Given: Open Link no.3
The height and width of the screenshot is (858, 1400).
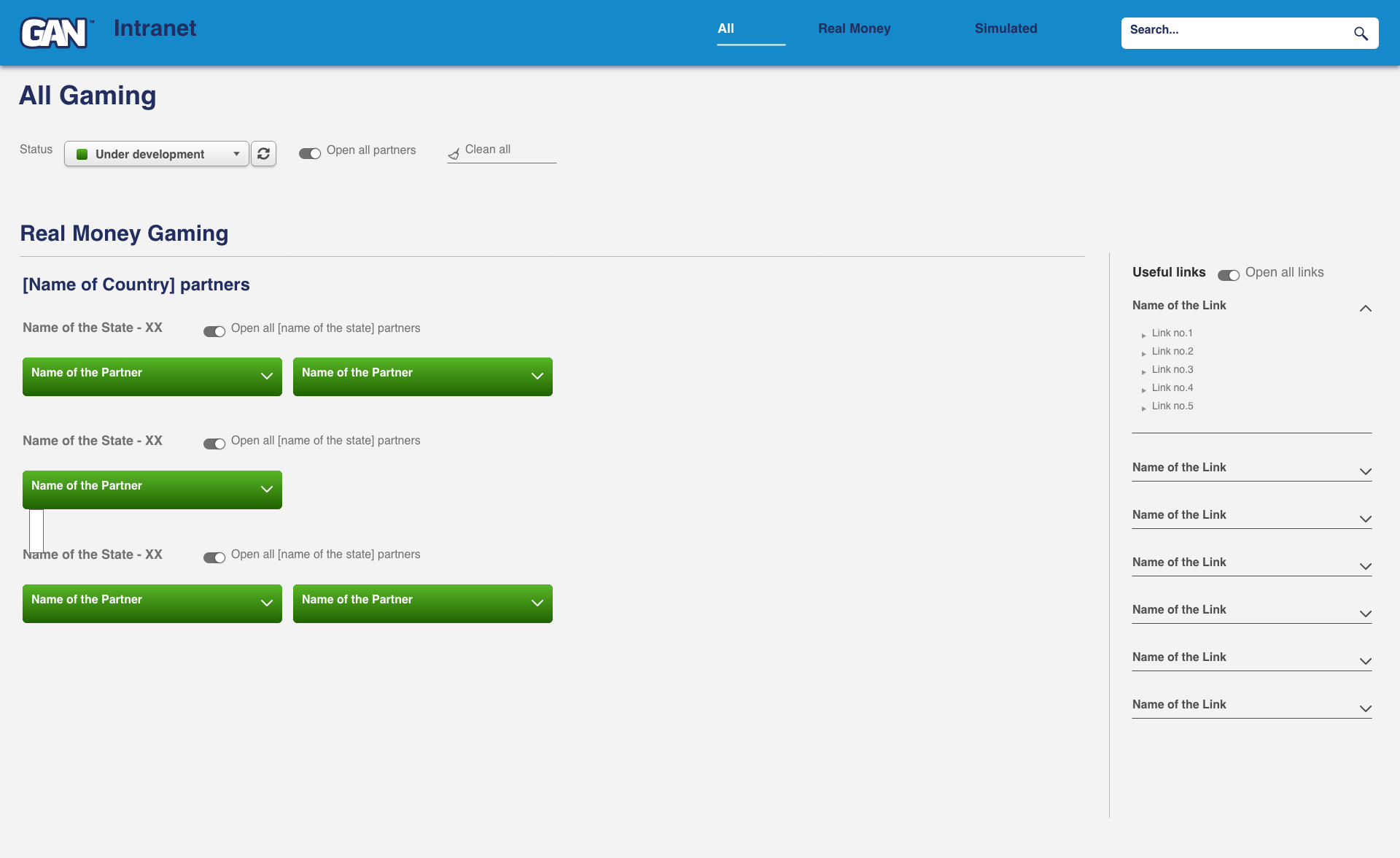Looking at the screenshot, I should click(1172, 369).
